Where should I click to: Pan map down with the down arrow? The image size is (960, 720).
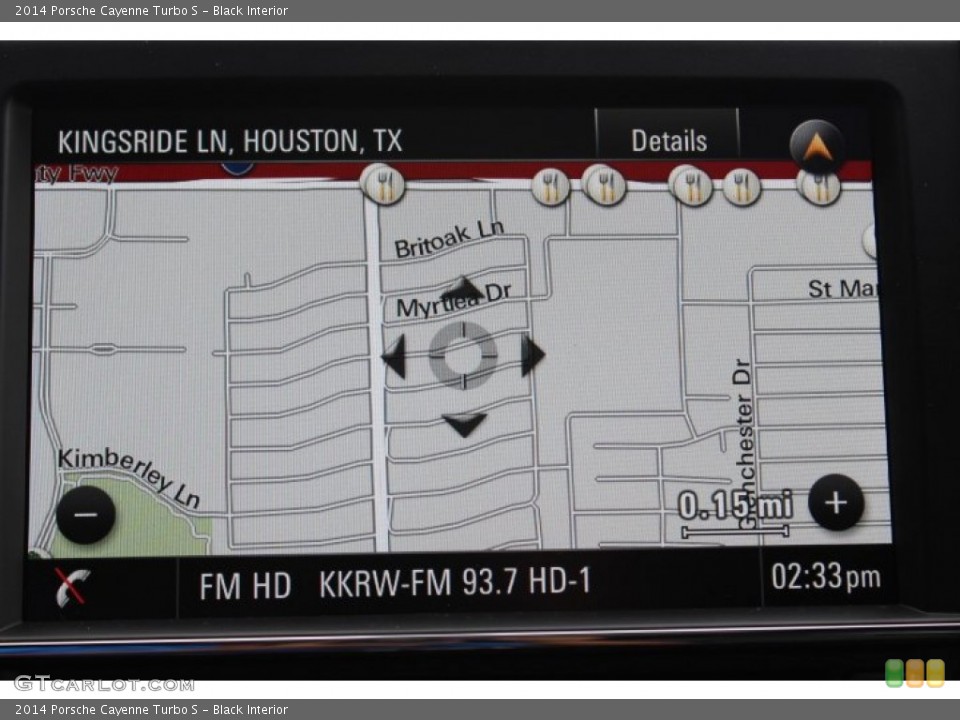click(464, 425)
